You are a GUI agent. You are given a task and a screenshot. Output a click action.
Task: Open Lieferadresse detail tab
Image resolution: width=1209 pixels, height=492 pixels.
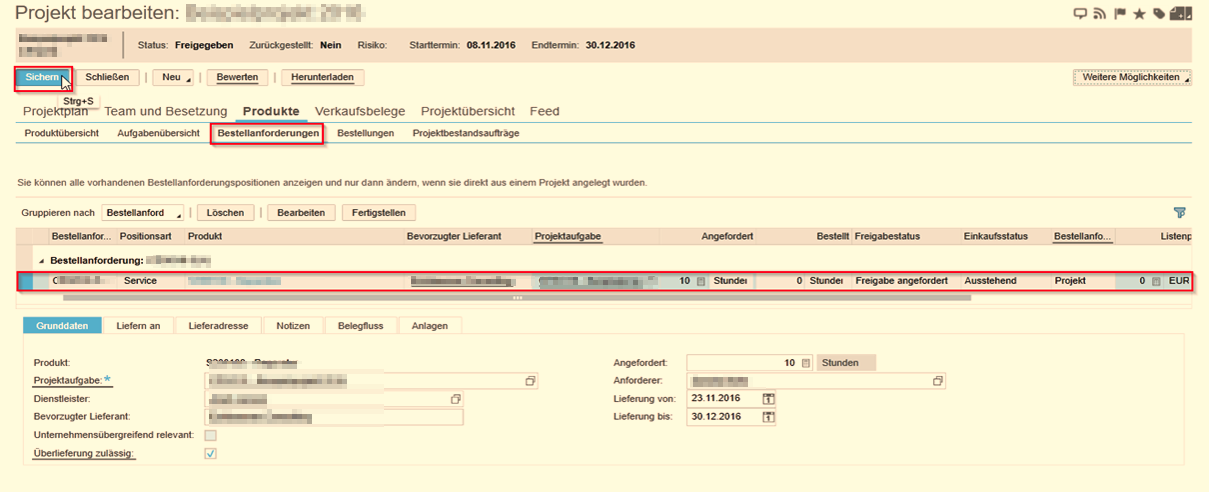[x=219, y=325]
